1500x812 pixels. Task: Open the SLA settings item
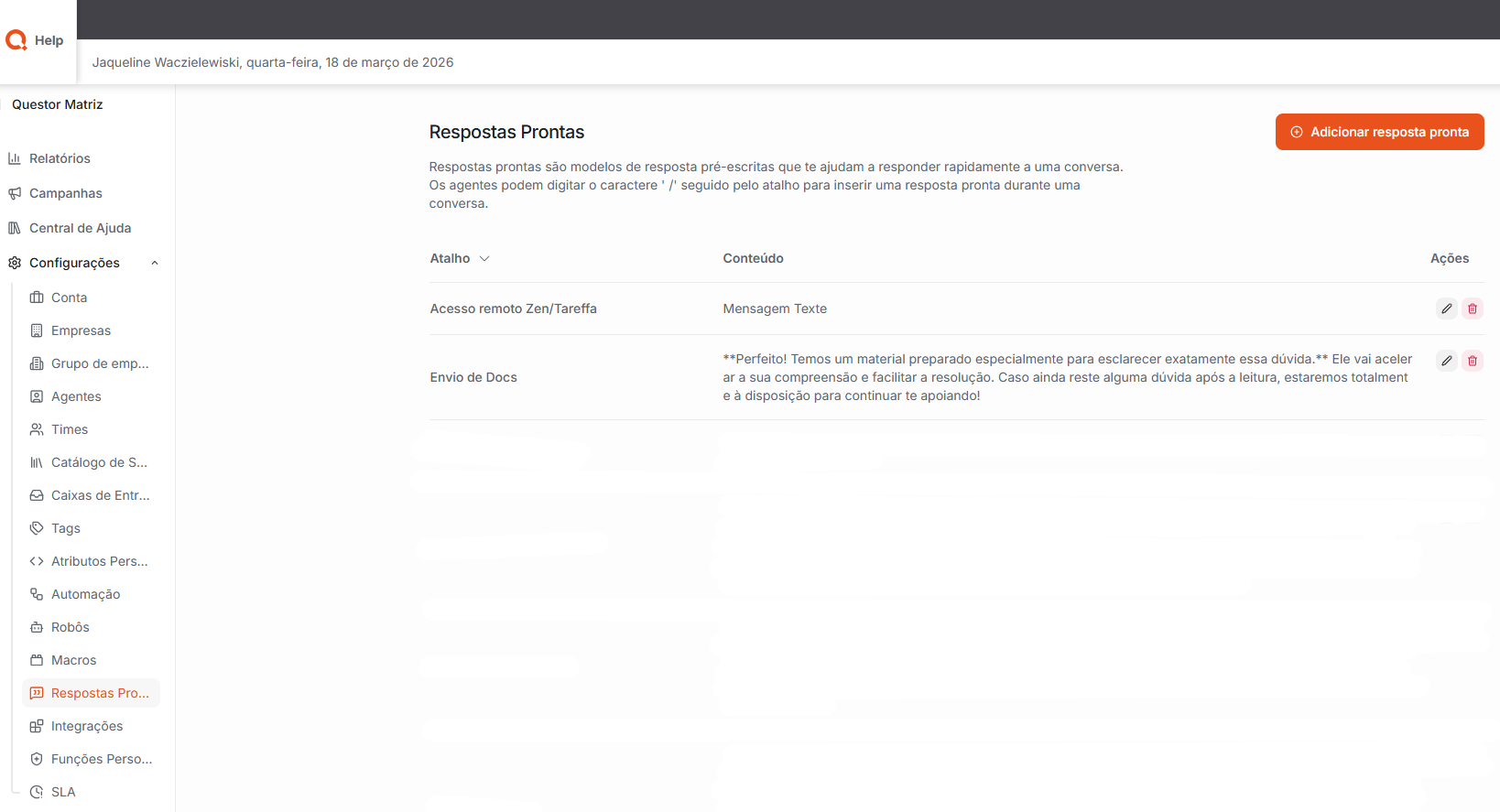tap(63, 792)
